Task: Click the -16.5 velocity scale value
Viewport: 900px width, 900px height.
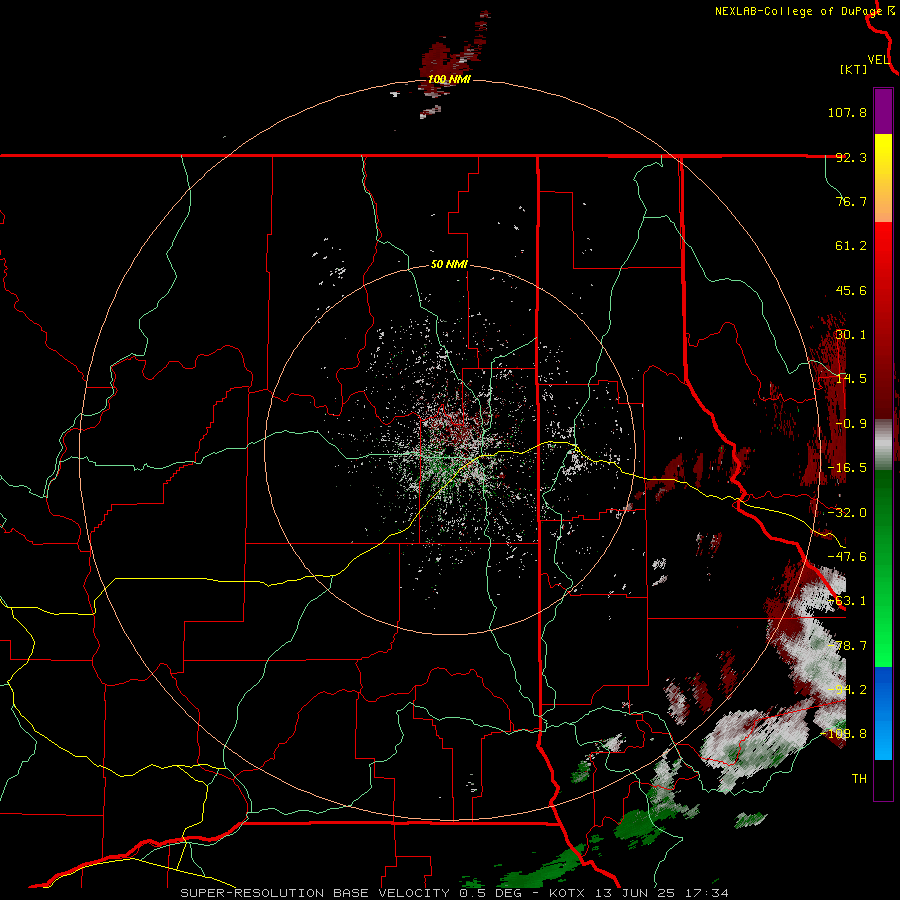Action: [847, 468]
